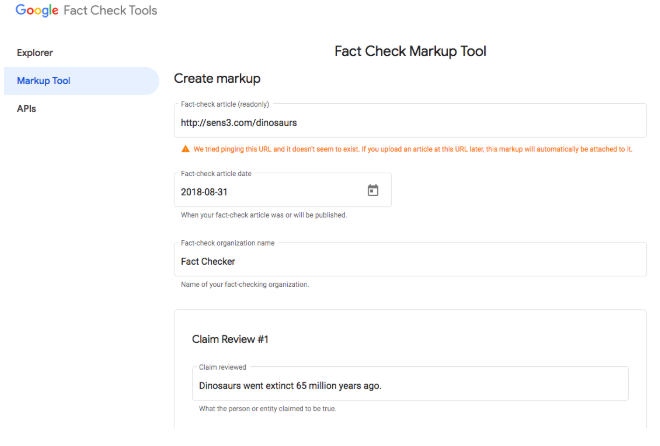Click the orange warning triangle icon
This screenshot has height=446, width=660.
click(x=185, y=149)
